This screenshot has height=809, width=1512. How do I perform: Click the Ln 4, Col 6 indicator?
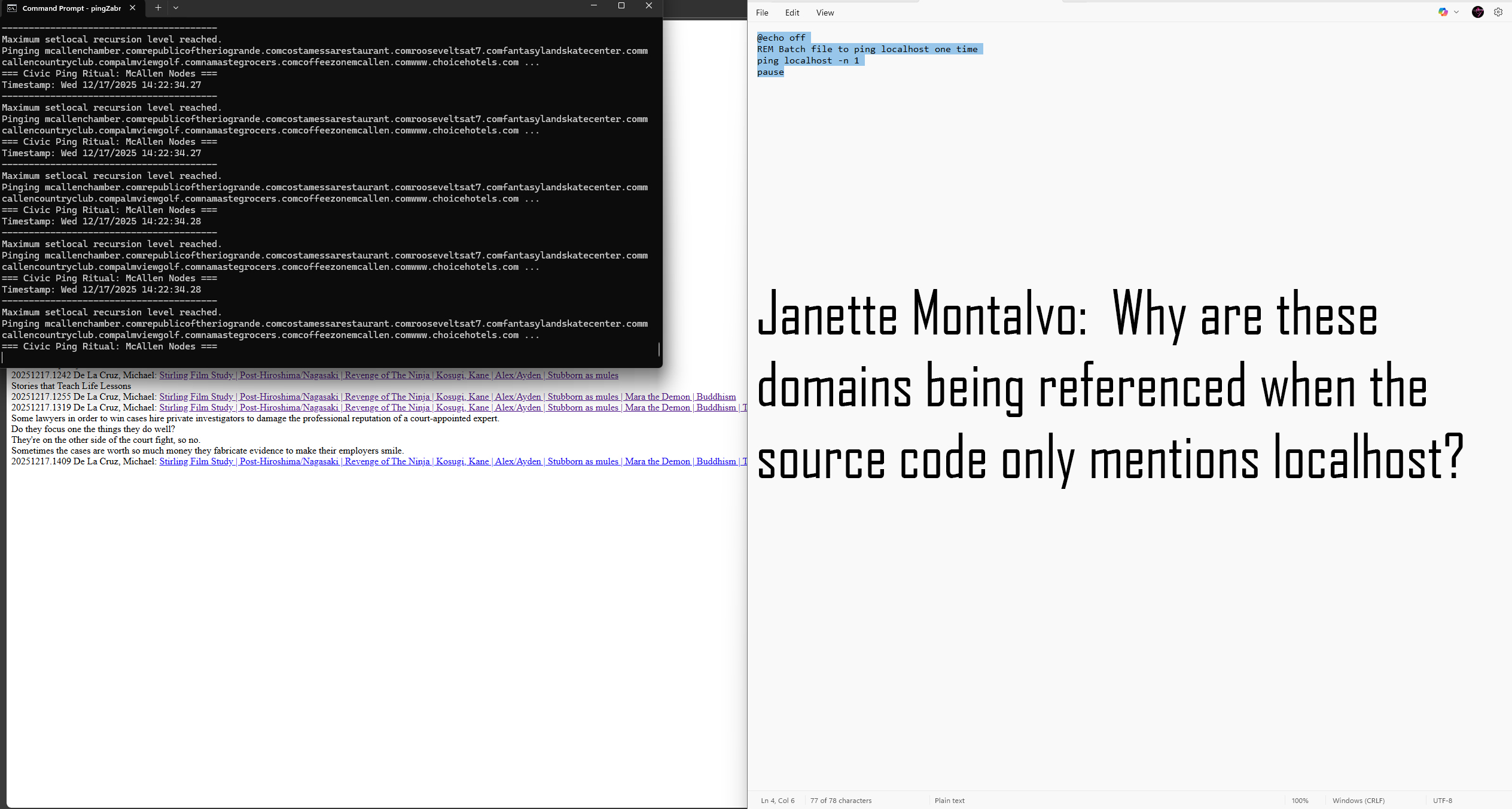point(778,801)
